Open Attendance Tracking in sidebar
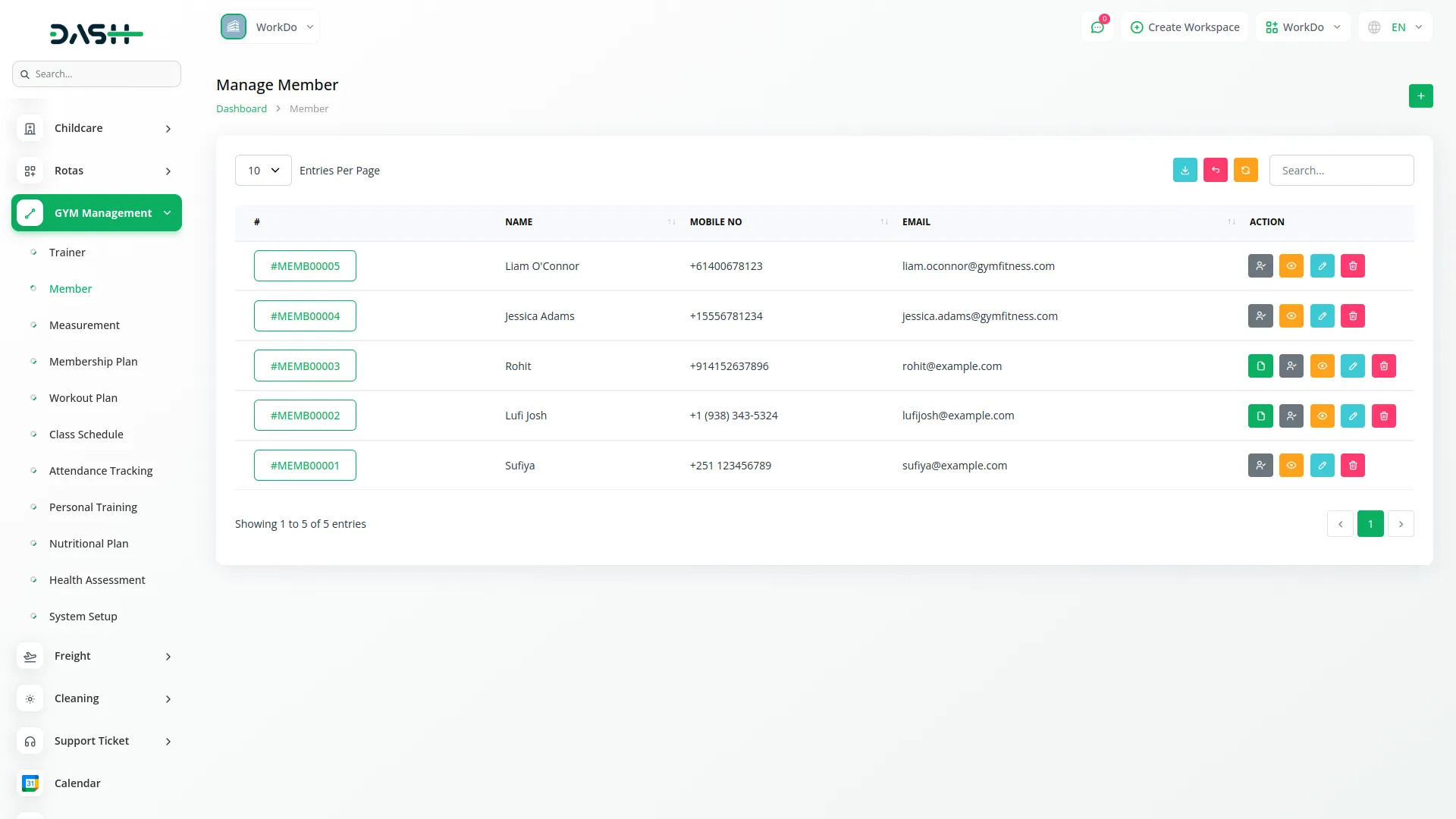 (x=101, y=471)
